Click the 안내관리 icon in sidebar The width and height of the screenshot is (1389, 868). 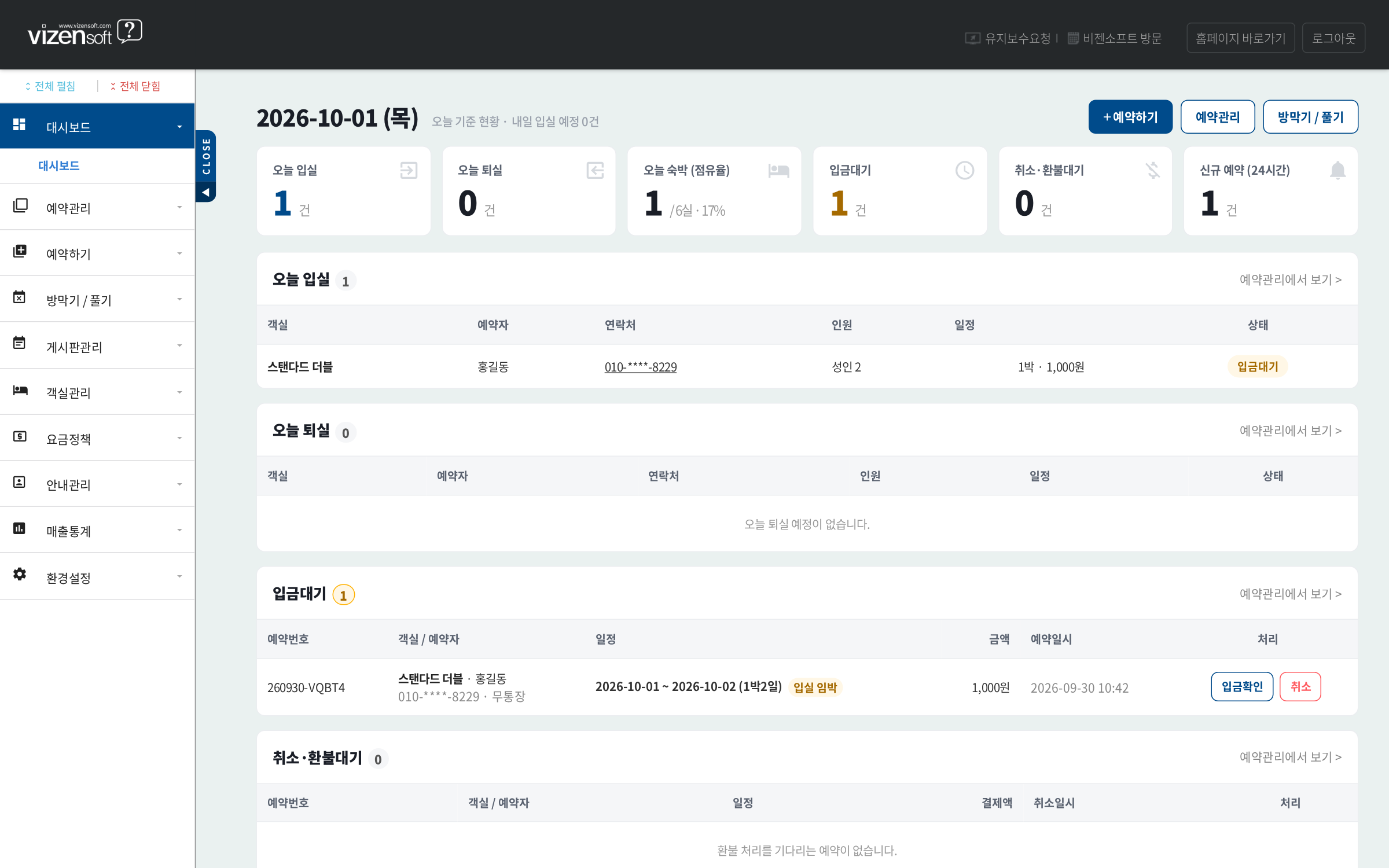[19, 482]
